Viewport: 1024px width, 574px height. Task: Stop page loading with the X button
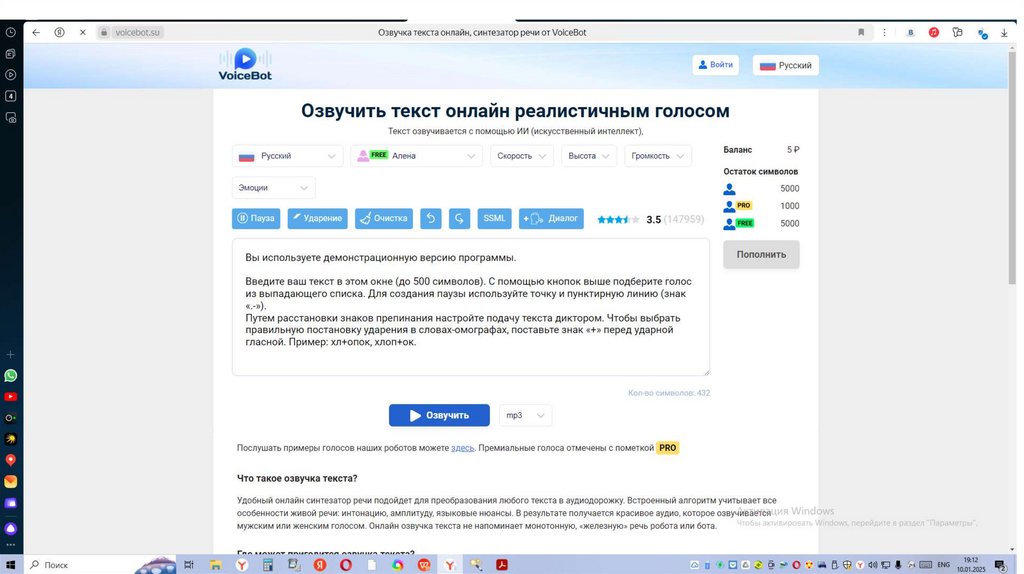(83, 32)
